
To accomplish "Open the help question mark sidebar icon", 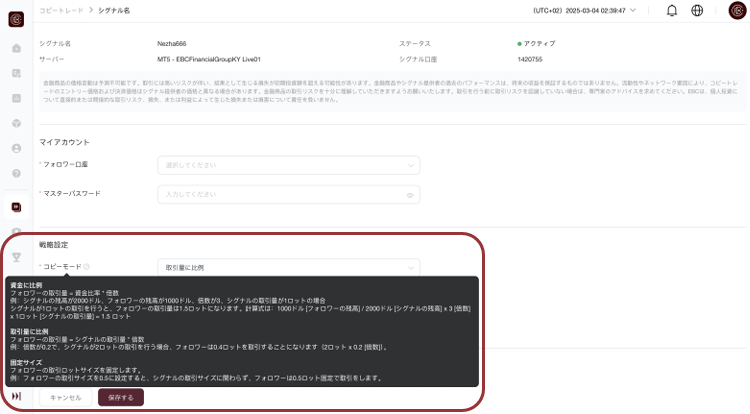I will pos(16,173).
